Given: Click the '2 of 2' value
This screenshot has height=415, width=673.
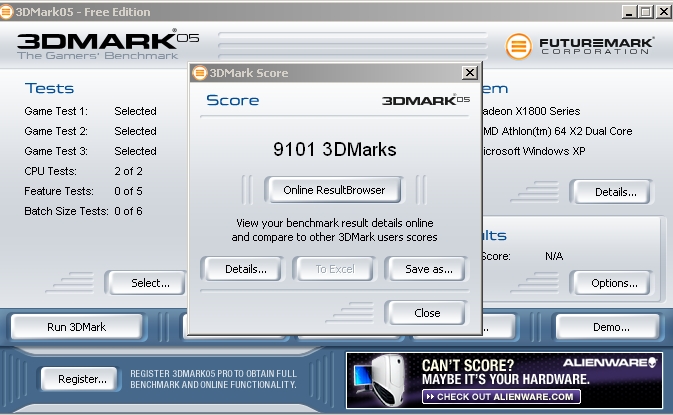Looking at the screenshot, I should pyautogui.click(x=128, y=171).
